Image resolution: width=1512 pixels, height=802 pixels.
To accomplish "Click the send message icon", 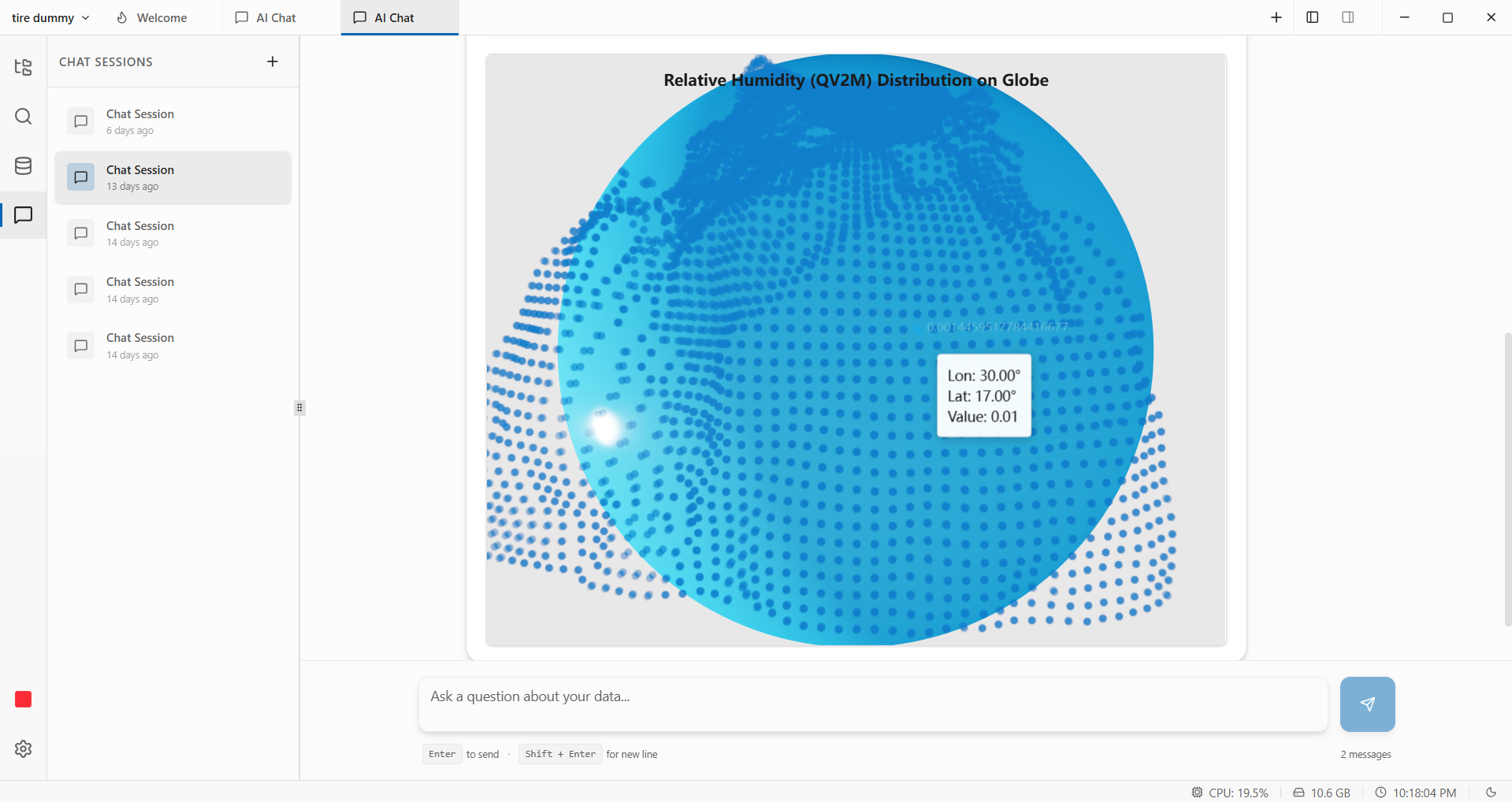I will tap(1367, 704).
